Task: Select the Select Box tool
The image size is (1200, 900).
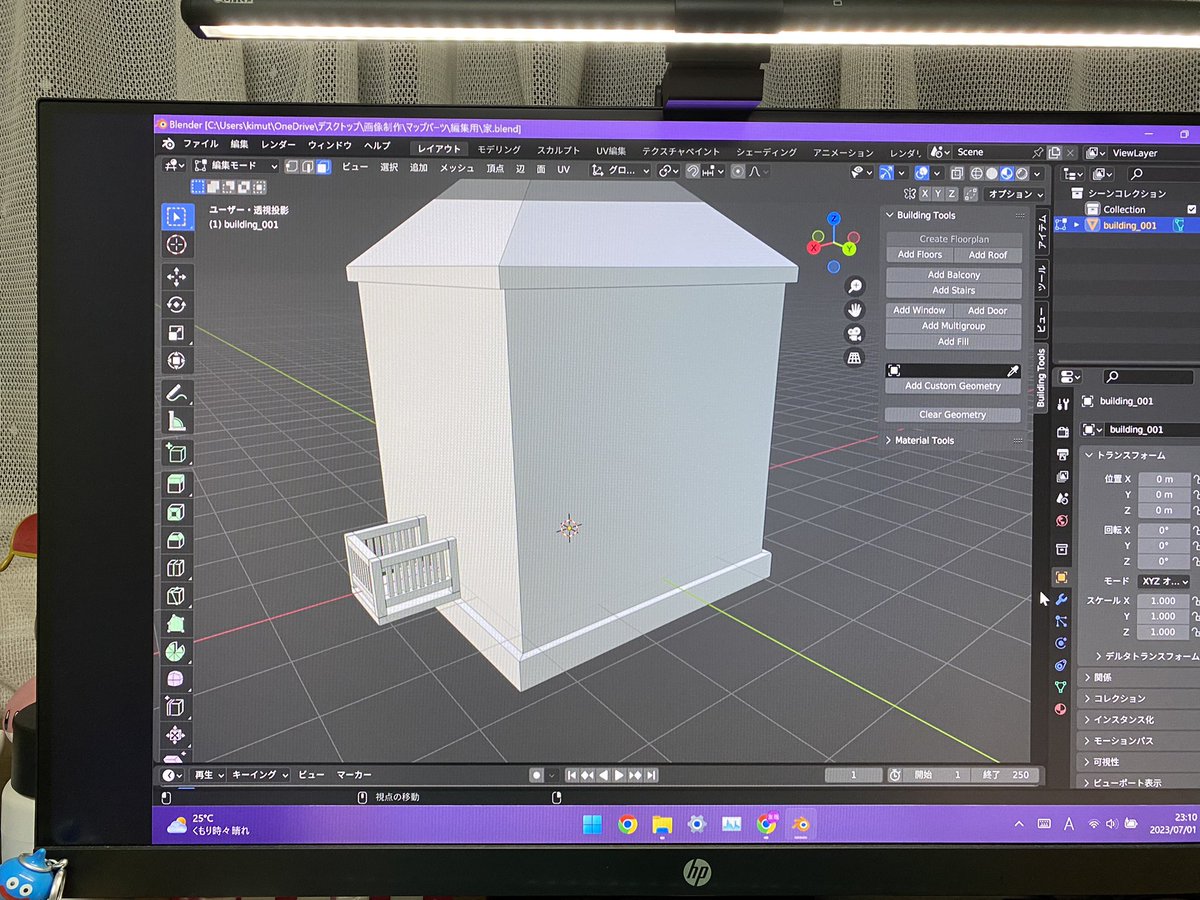Action: [176, 216]
